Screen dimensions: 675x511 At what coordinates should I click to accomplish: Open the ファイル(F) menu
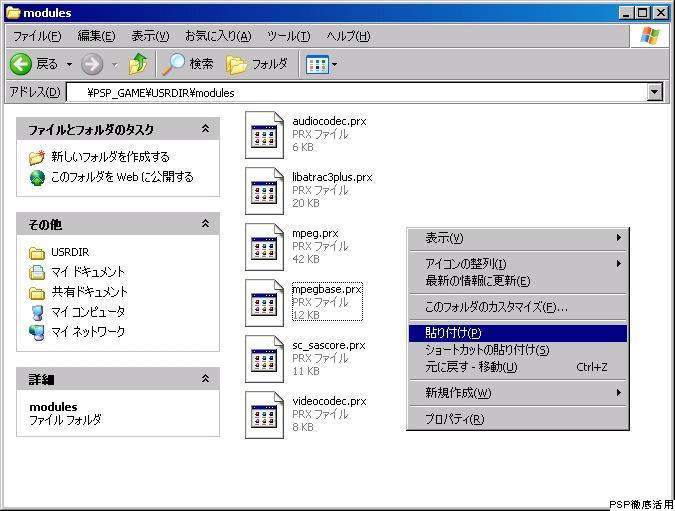click(x=37, y=36)
